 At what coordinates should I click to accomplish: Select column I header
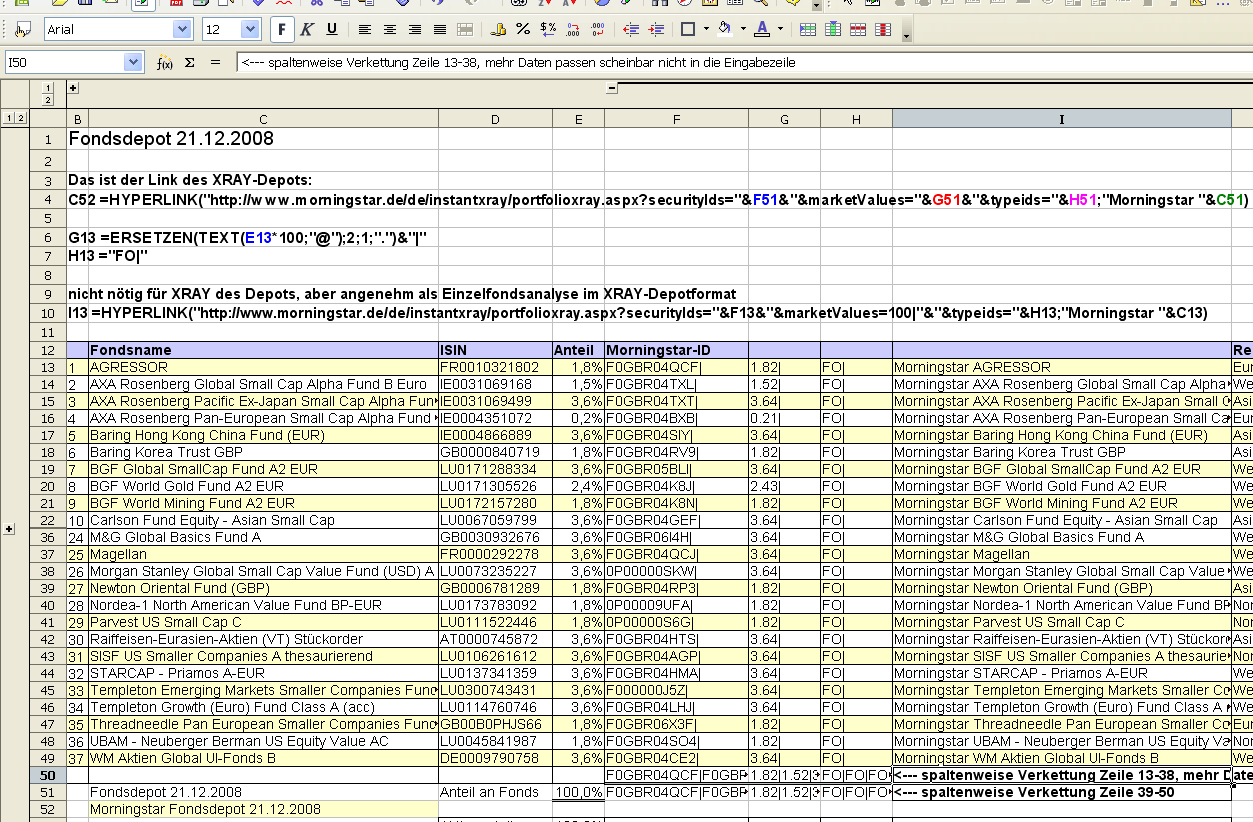coord(1061,119)
